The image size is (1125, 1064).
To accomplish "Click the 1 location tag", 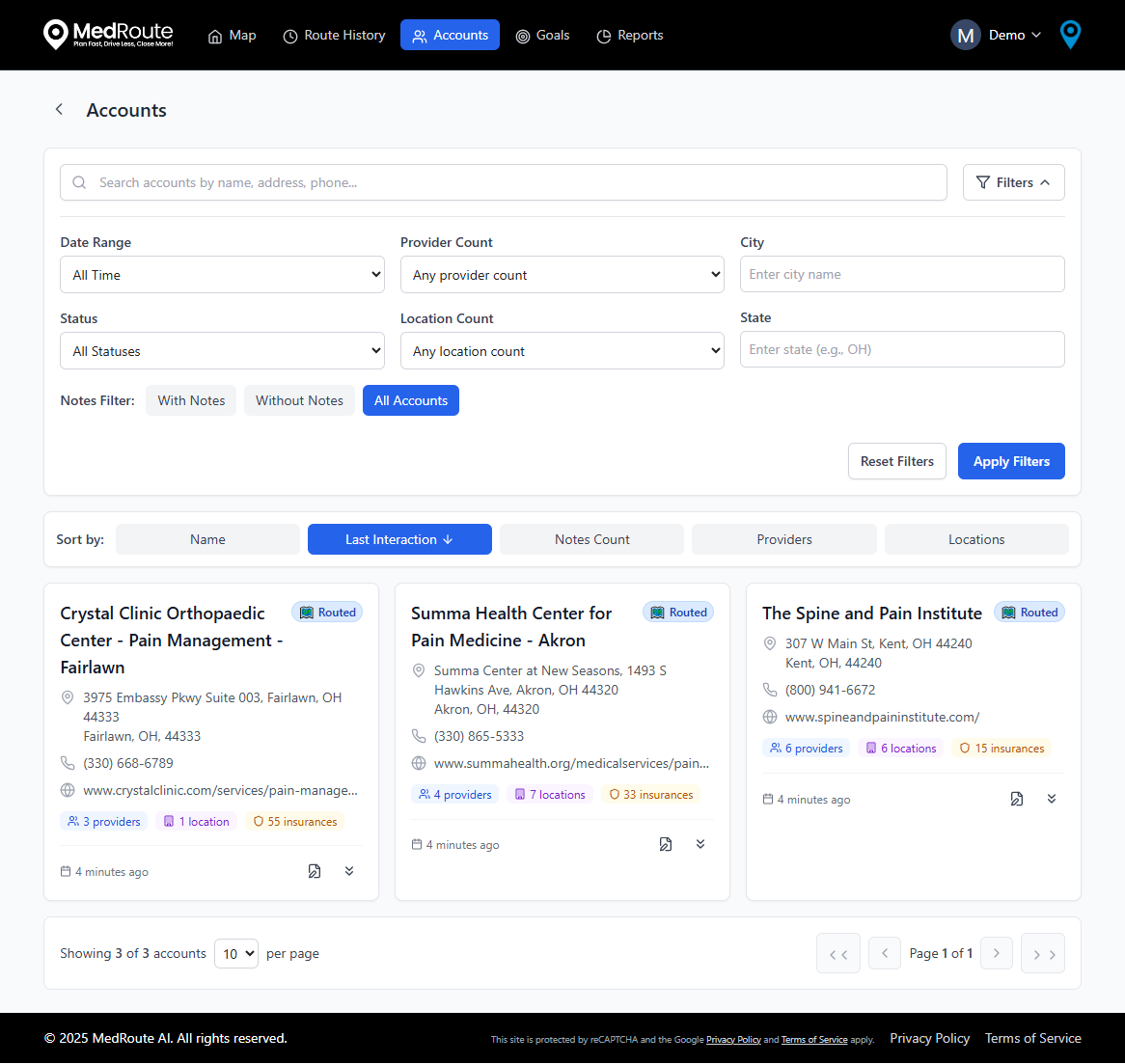I will (x=197, y=822).
